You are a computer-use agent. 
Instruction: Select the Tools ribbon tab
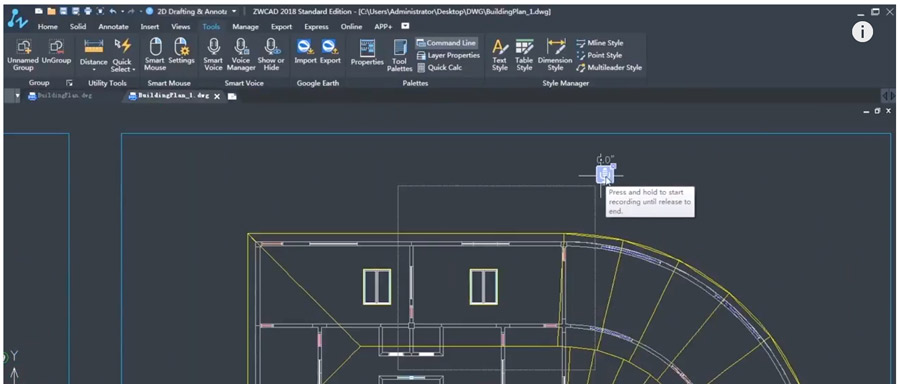pos(211,27)
